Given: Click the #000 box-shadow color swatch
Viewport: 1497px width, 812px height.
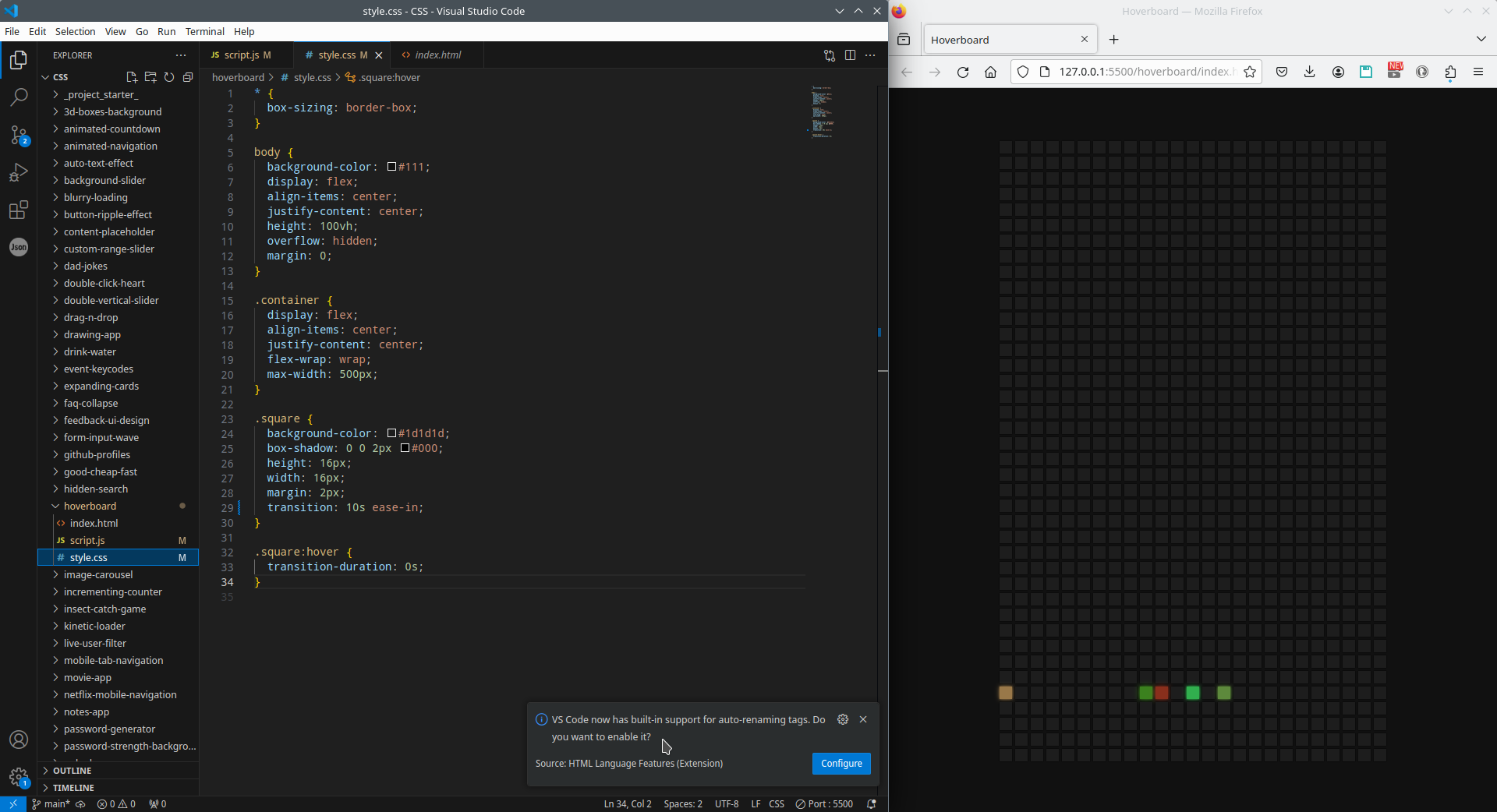Looking at the screenshot, I should click(x=405, y=448).
